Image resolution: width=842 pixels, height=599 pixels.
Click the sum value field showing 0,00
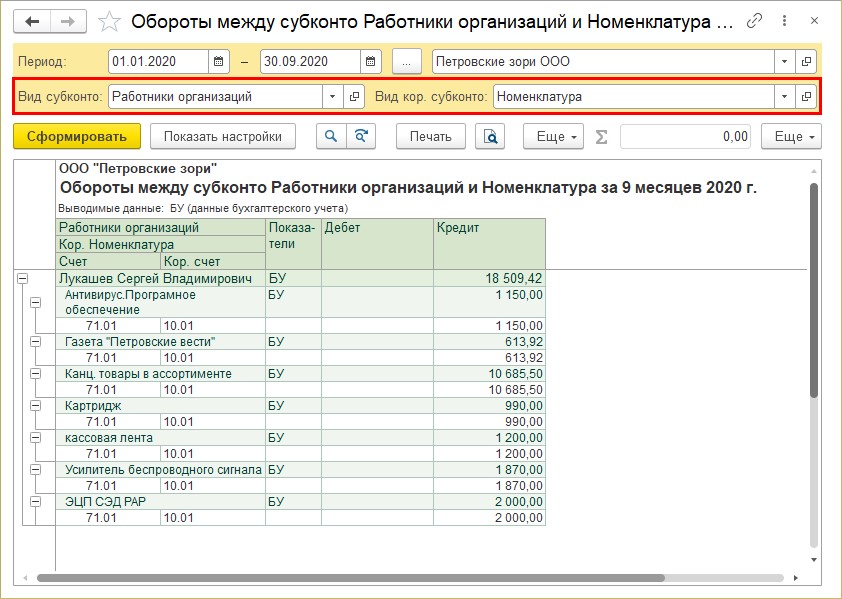(686, 136)
